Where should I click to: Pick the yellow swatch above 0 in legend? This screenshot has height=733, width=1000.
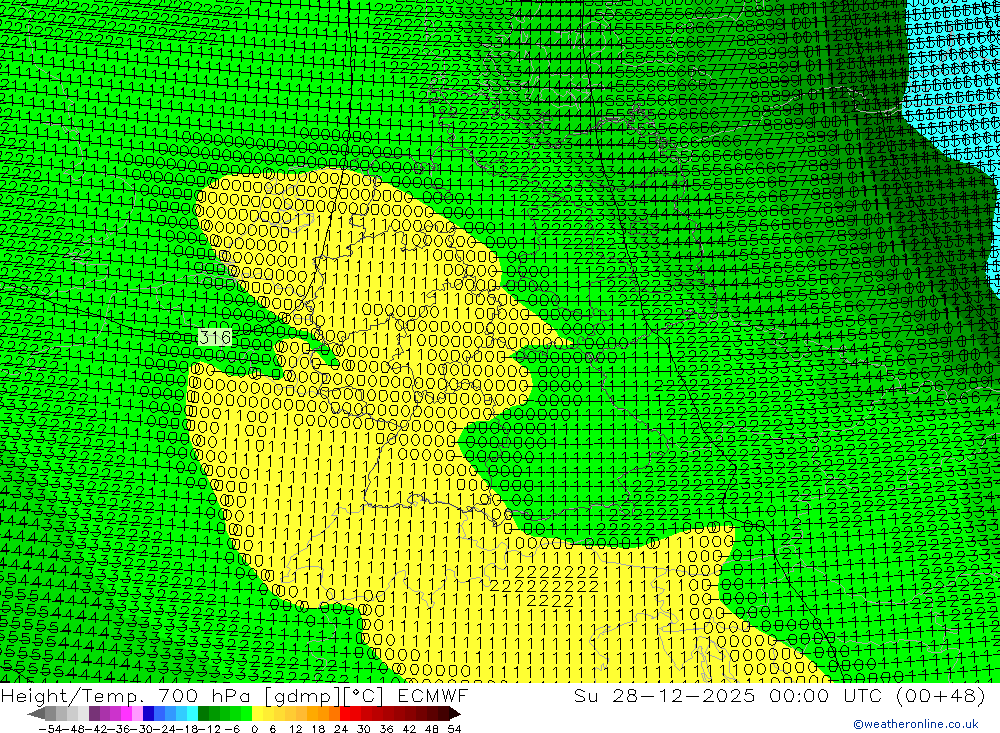pos(258,714)
